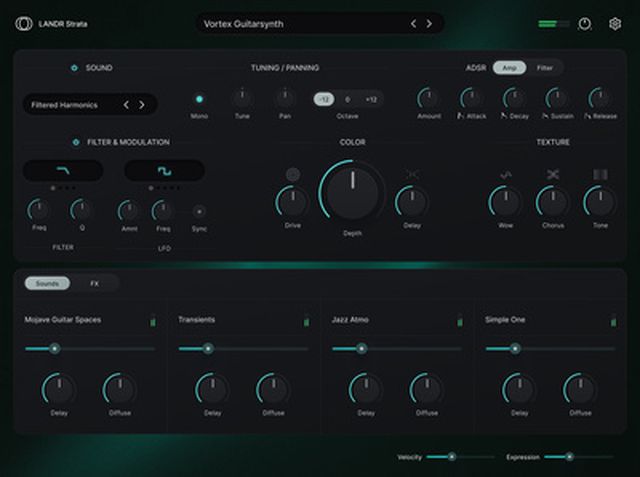
Task: Click the Jazz Atmo Delay knob
Action: click(366, 389)
